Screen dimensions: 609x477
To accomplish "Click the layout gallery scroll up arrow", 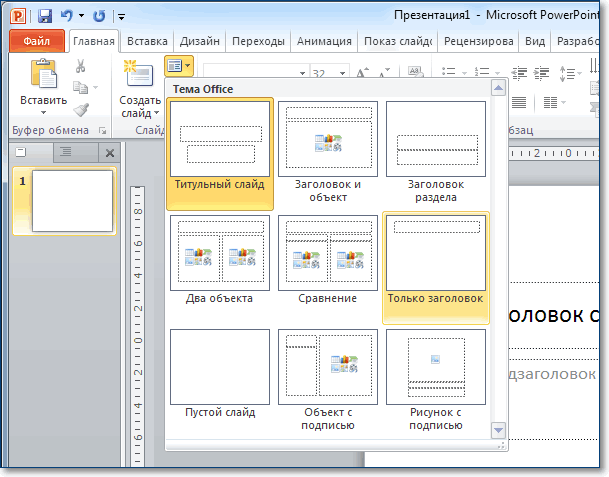I will point(498,89).
